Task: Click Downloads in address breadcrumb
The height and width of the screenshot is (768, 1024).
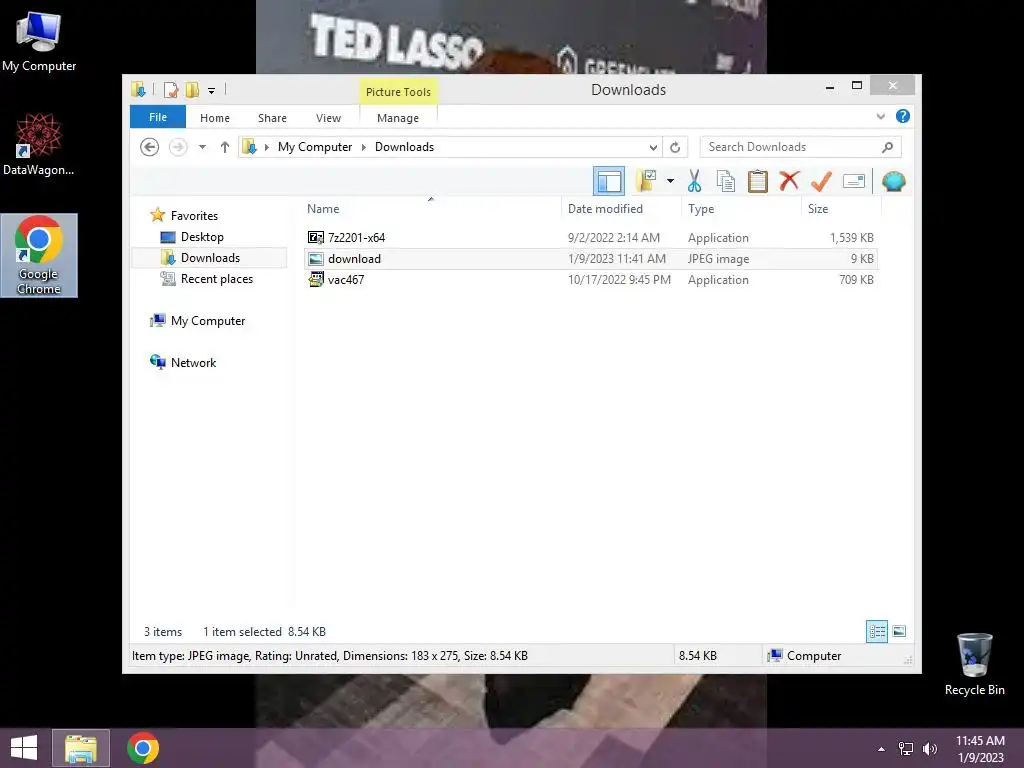Action: point(404,147)
